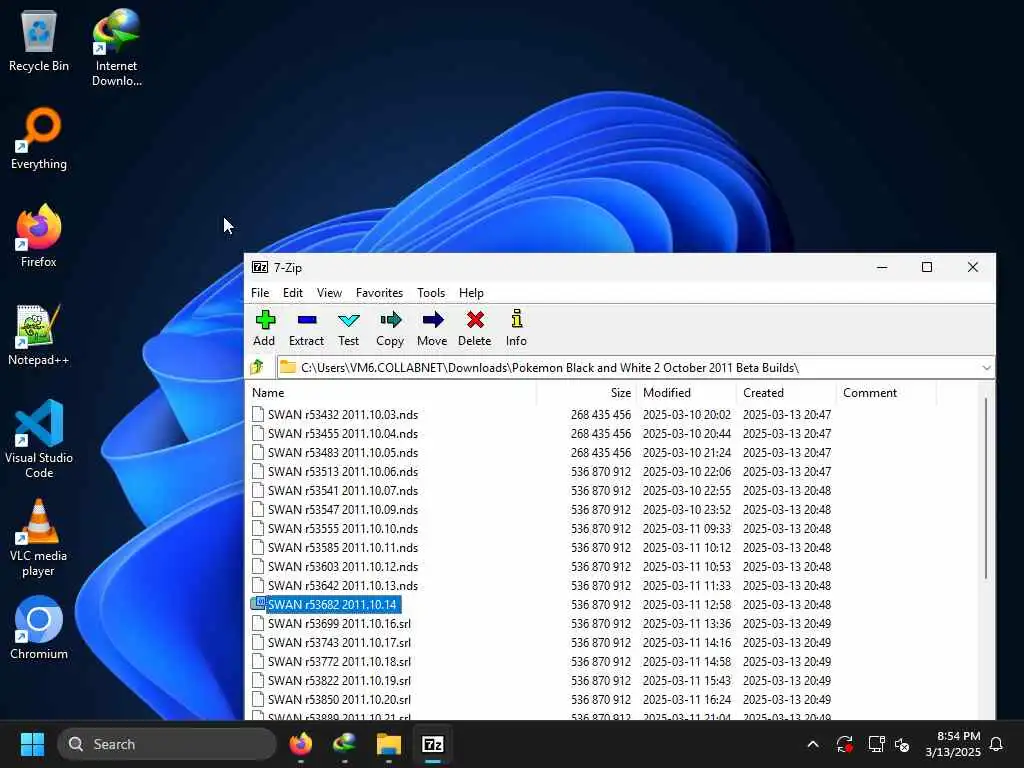Select file SWAN r53555 2011.10.10.nds
Image resolution: width=1024 pixels, height=768 pixels.
pos(343,528)
